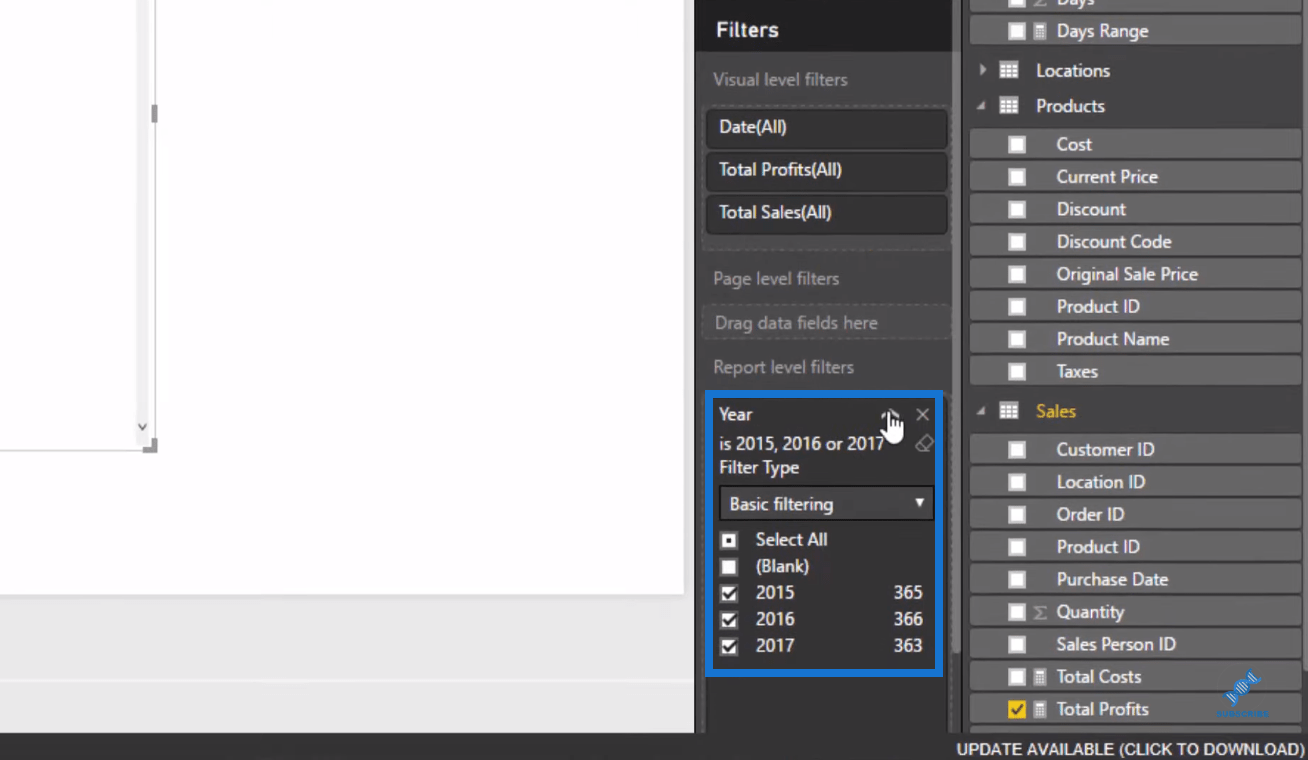Uncheck the 2016 year filter
The image size is (1308, 760).
tap(729, 620)
